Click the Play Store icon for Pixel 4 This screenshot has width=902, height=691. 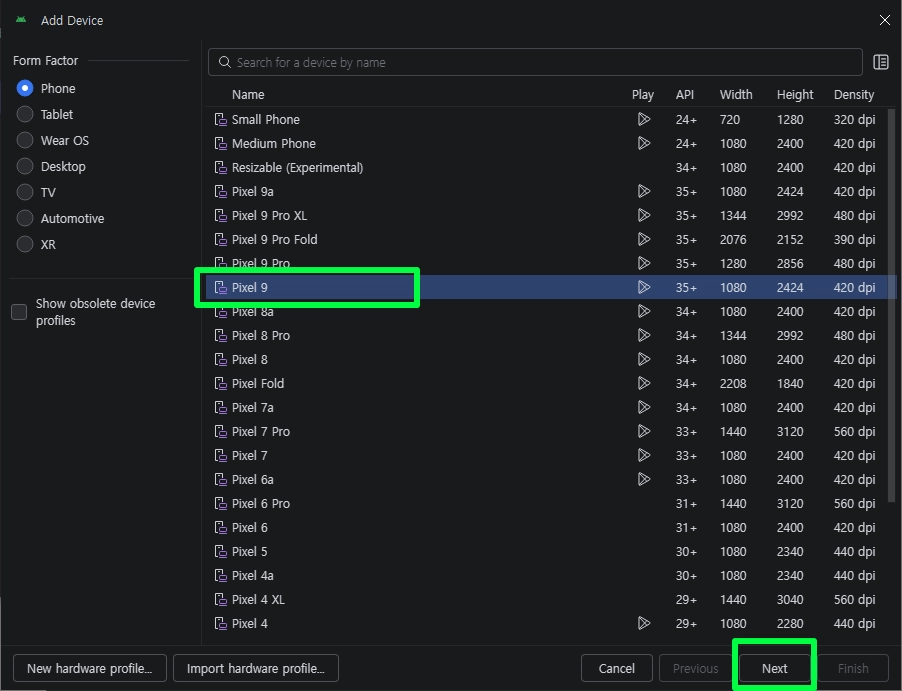(x=644, y=623)
